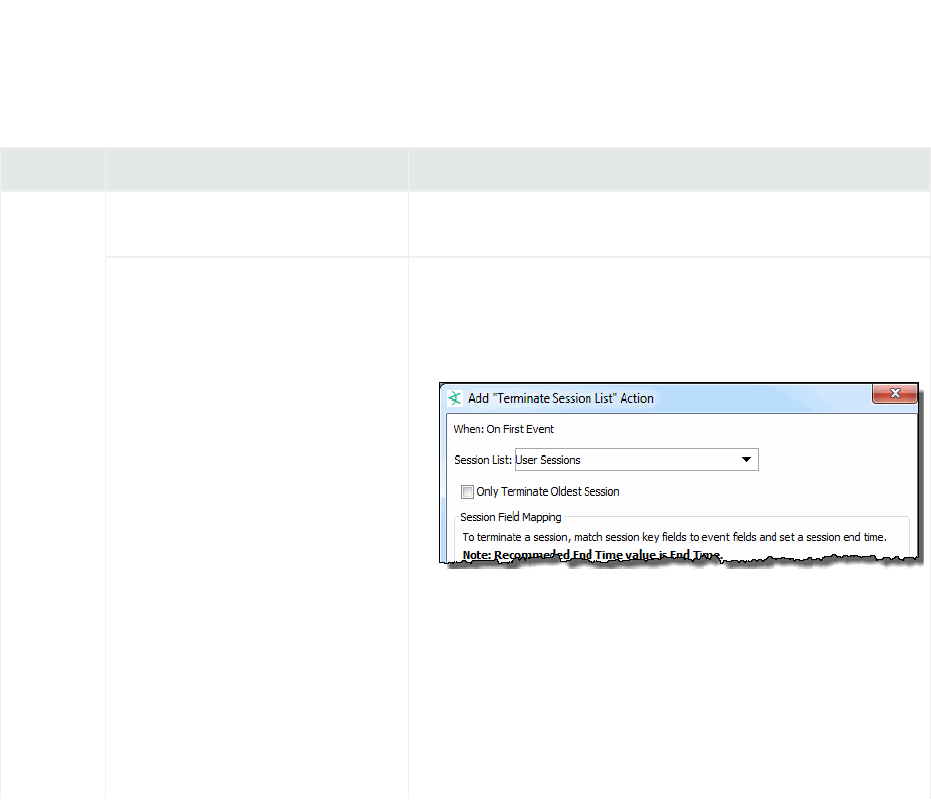
Task: Click the 'Session Field Mapping' group label
Action: [x=511, y=517]
